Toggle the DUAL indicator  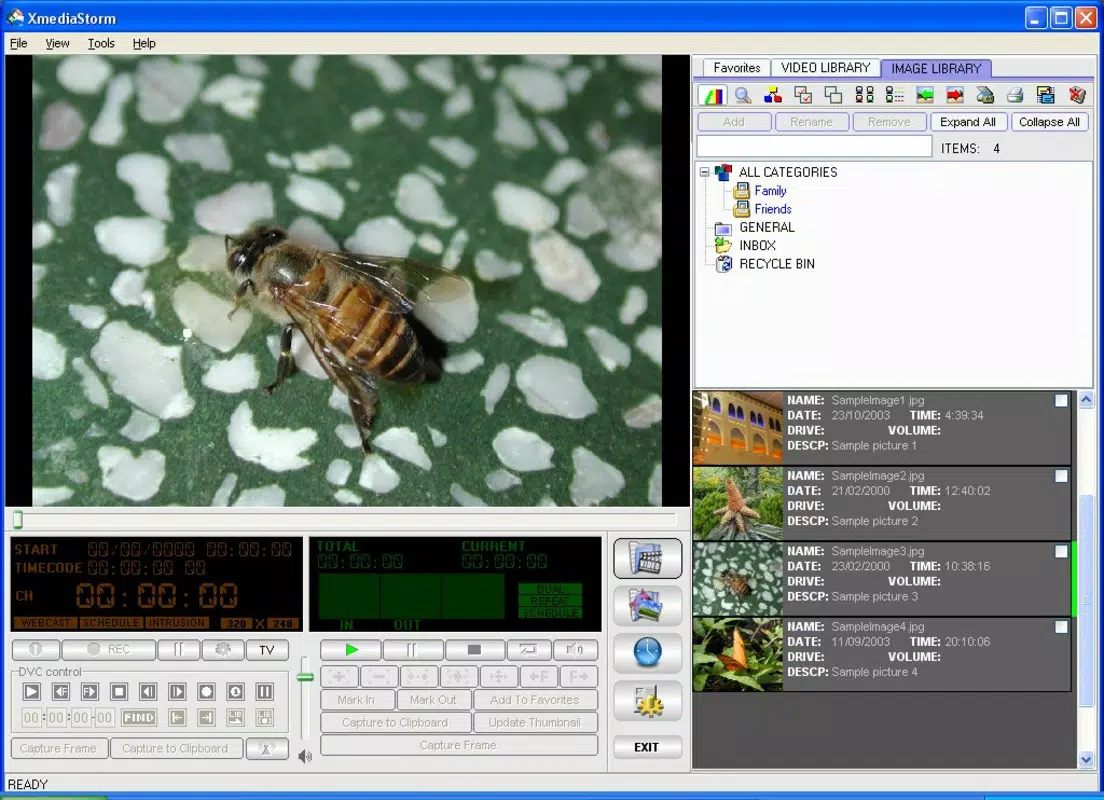pos(550,589)
